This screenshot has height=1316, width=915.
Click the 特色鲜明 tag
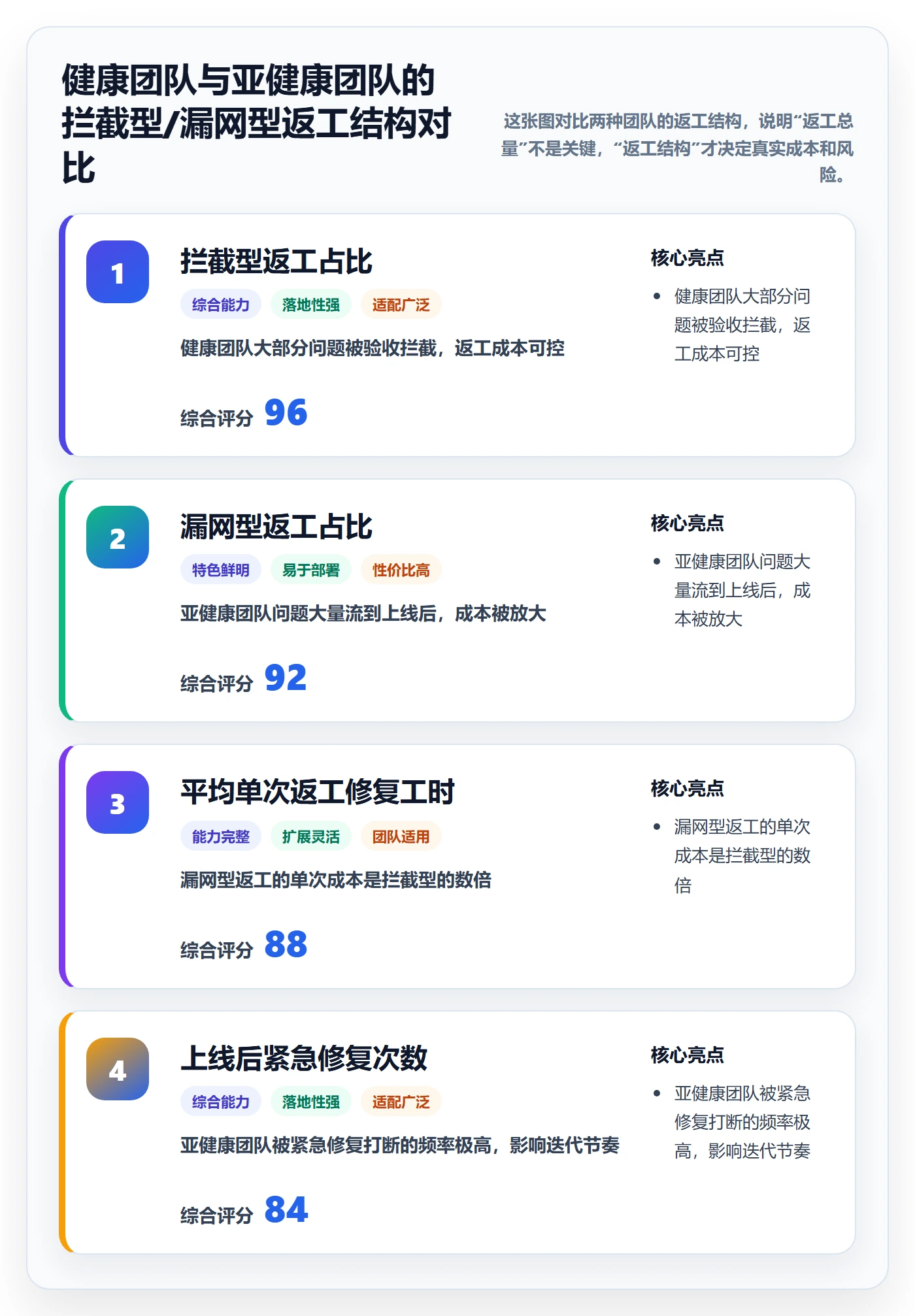pyautogui.click(x=221, y=570)
